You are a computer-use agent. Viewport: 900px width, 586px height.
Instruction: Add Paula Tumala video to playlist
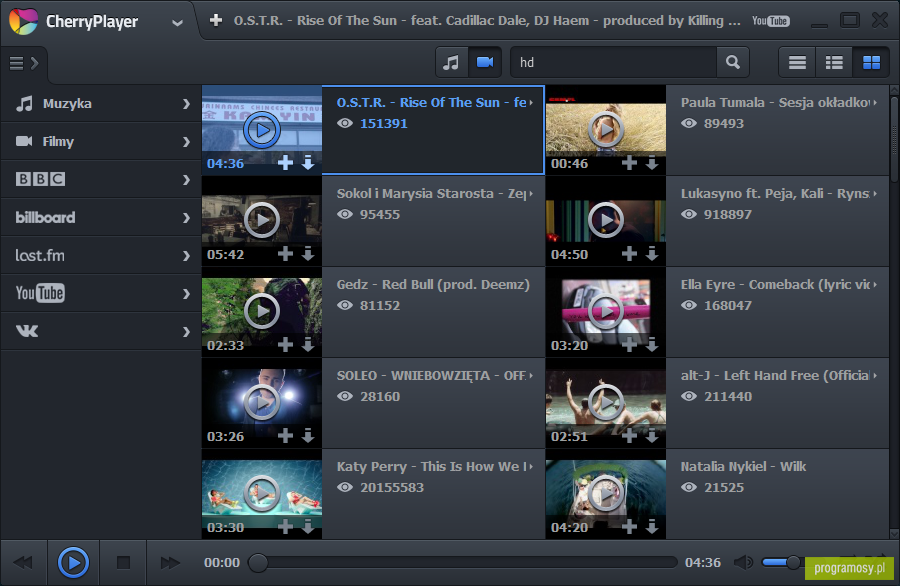coord(630,163)
